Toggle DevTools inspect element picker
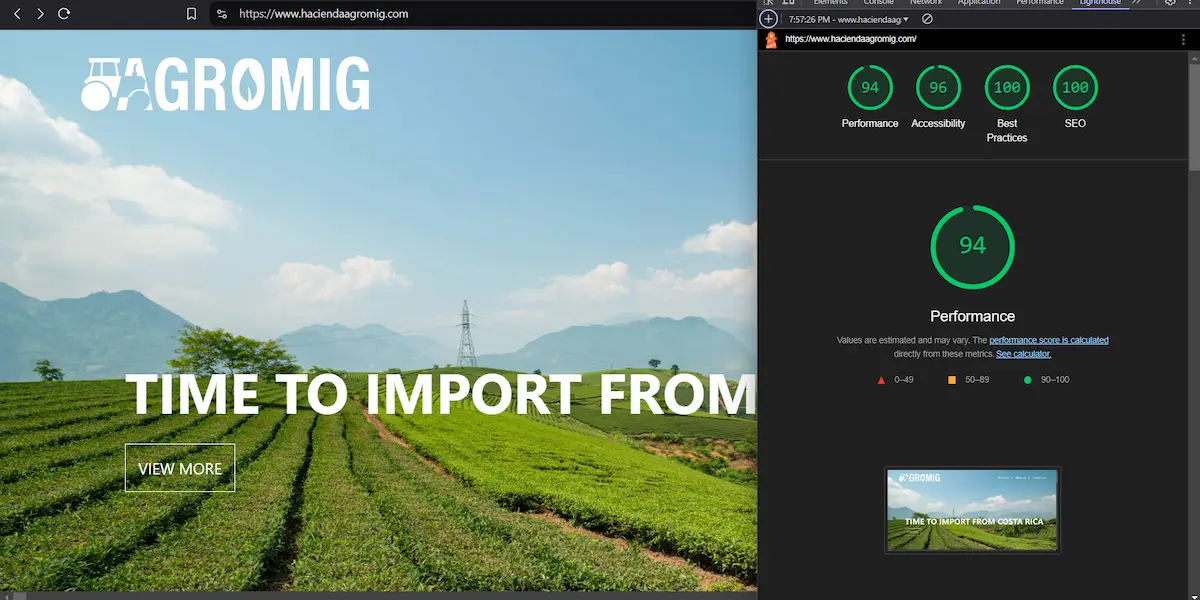This screenshot has width=1200, height=600. coord(768,3)
